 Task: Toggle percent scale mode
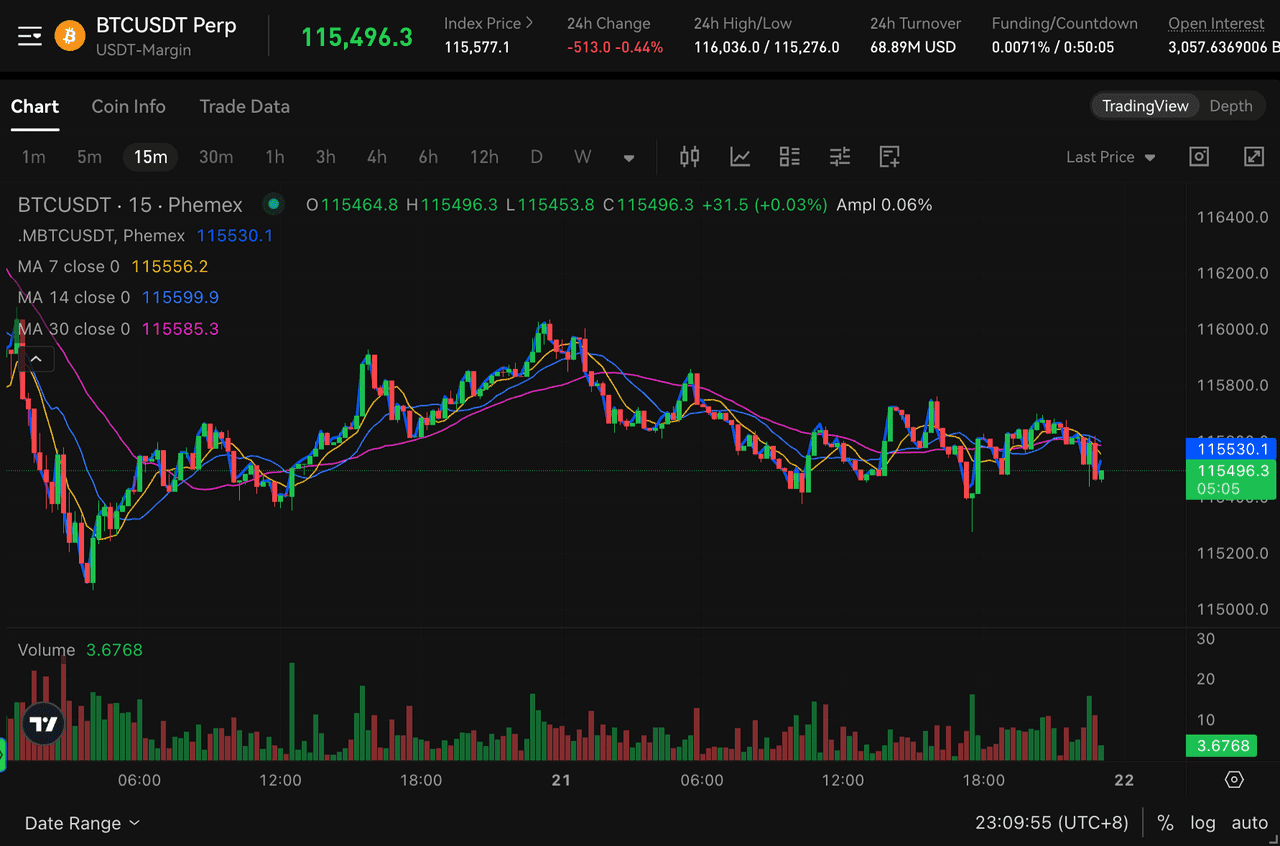[x=1165, y=823]
